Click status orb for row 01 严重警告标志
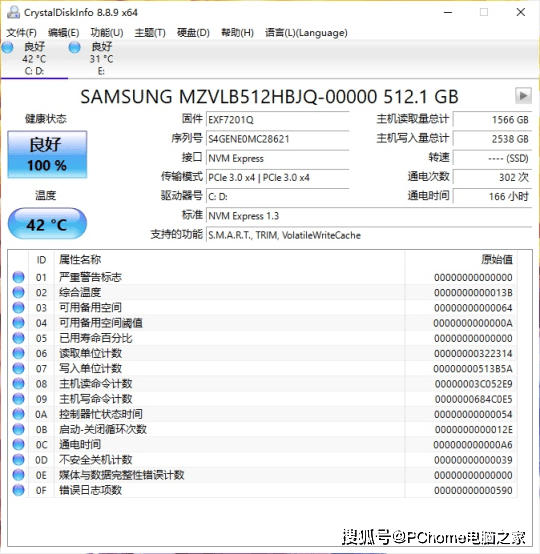The width and height of the screenshot is (540, 554). click(18, 277)
